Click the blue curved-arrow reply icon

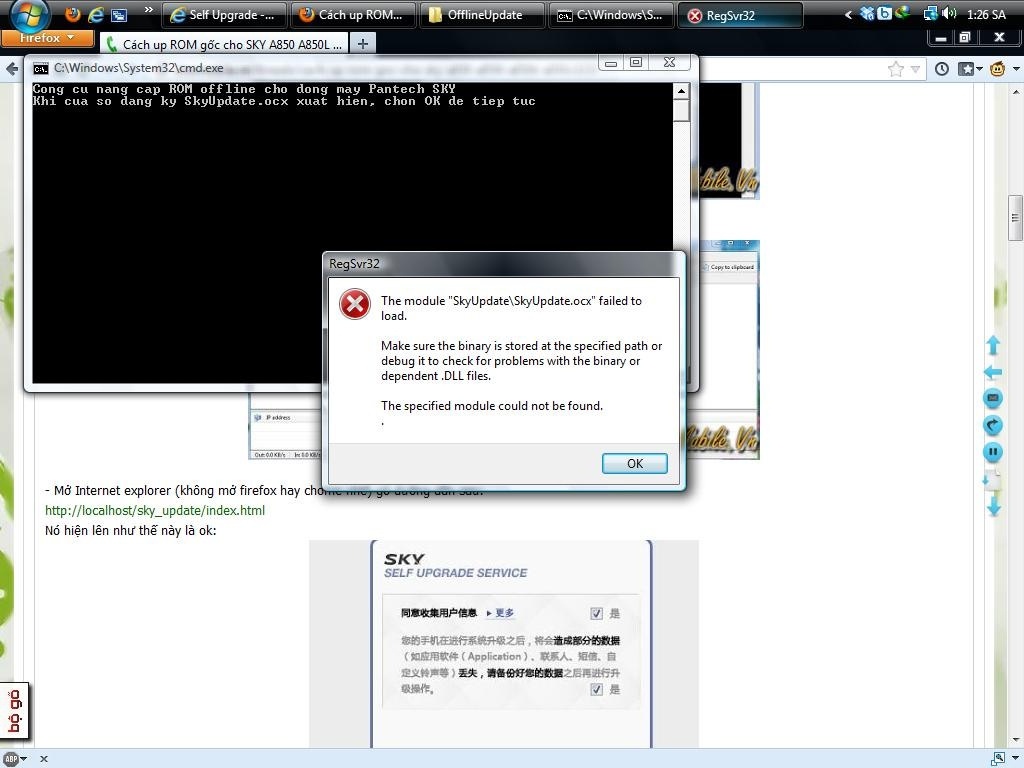993,425
